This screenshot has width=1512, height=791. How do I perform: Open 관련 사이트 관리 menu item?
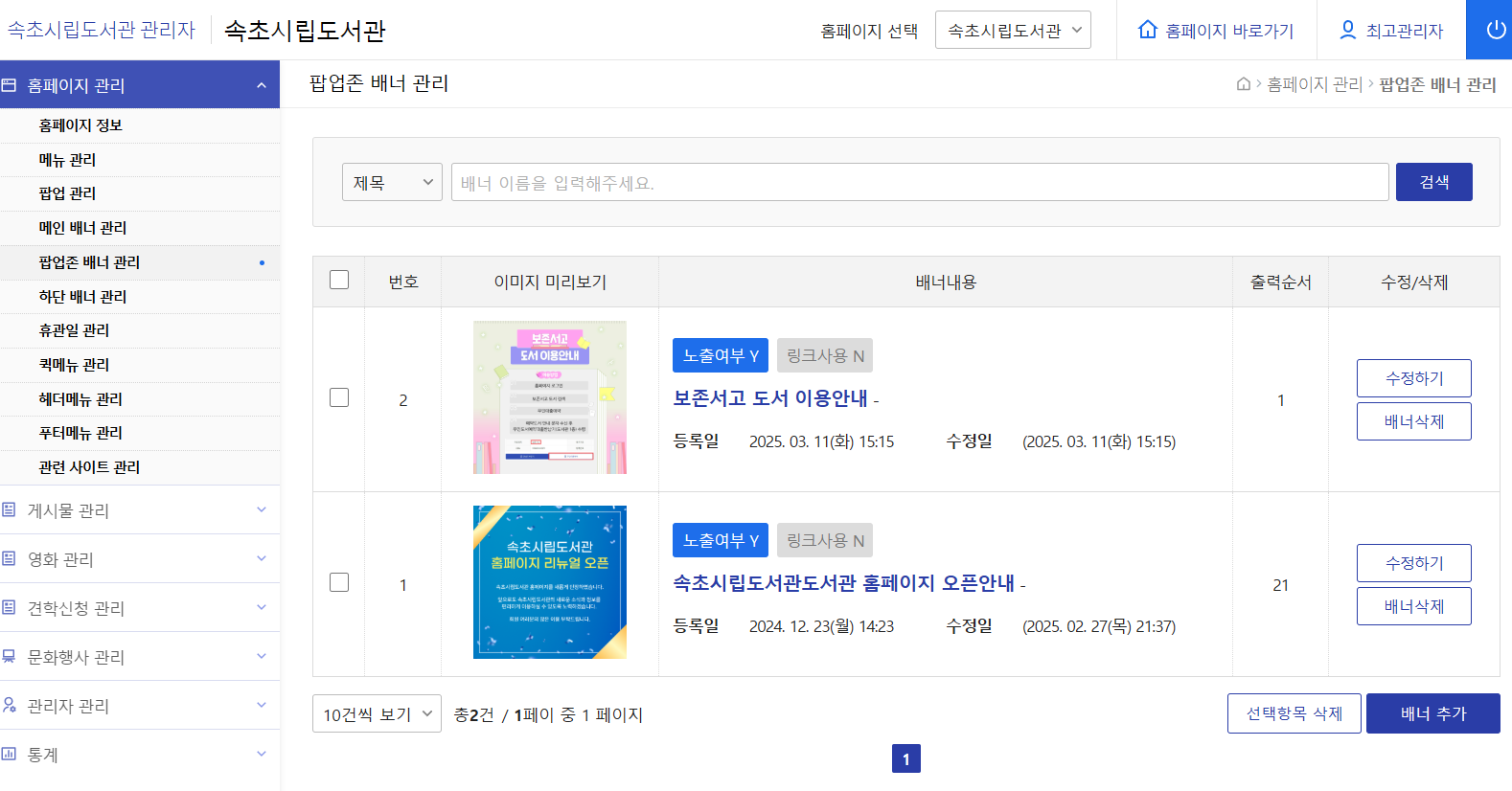[x=140, y=467]
